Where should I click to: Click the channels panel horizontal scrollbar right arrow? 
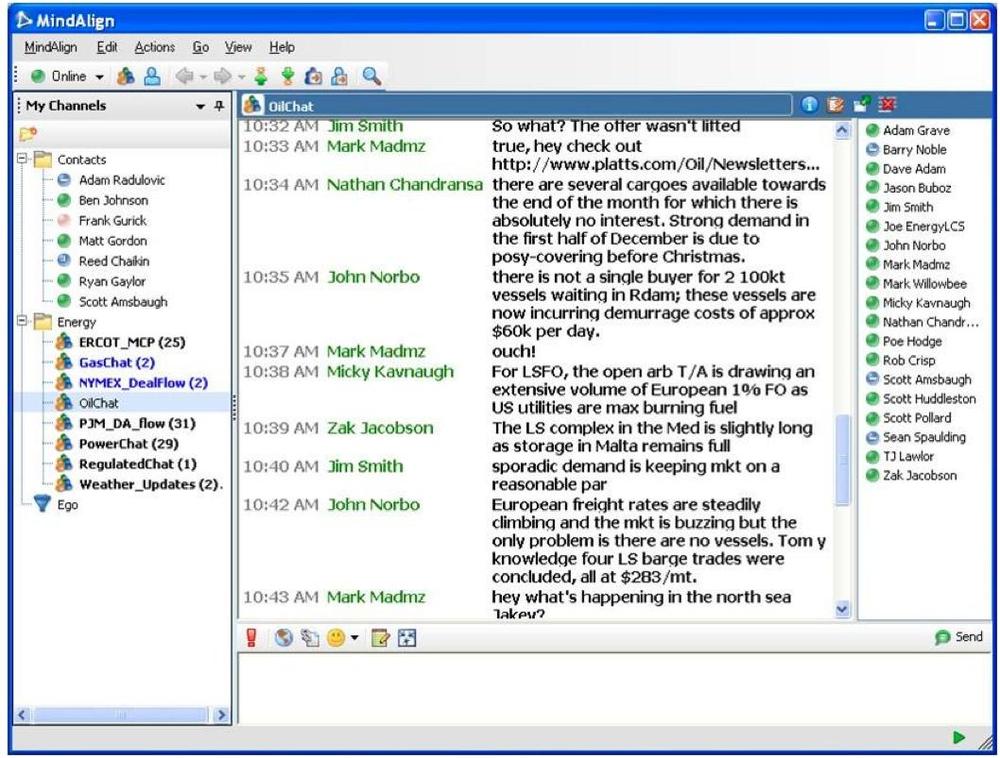(x=221, y=715)
